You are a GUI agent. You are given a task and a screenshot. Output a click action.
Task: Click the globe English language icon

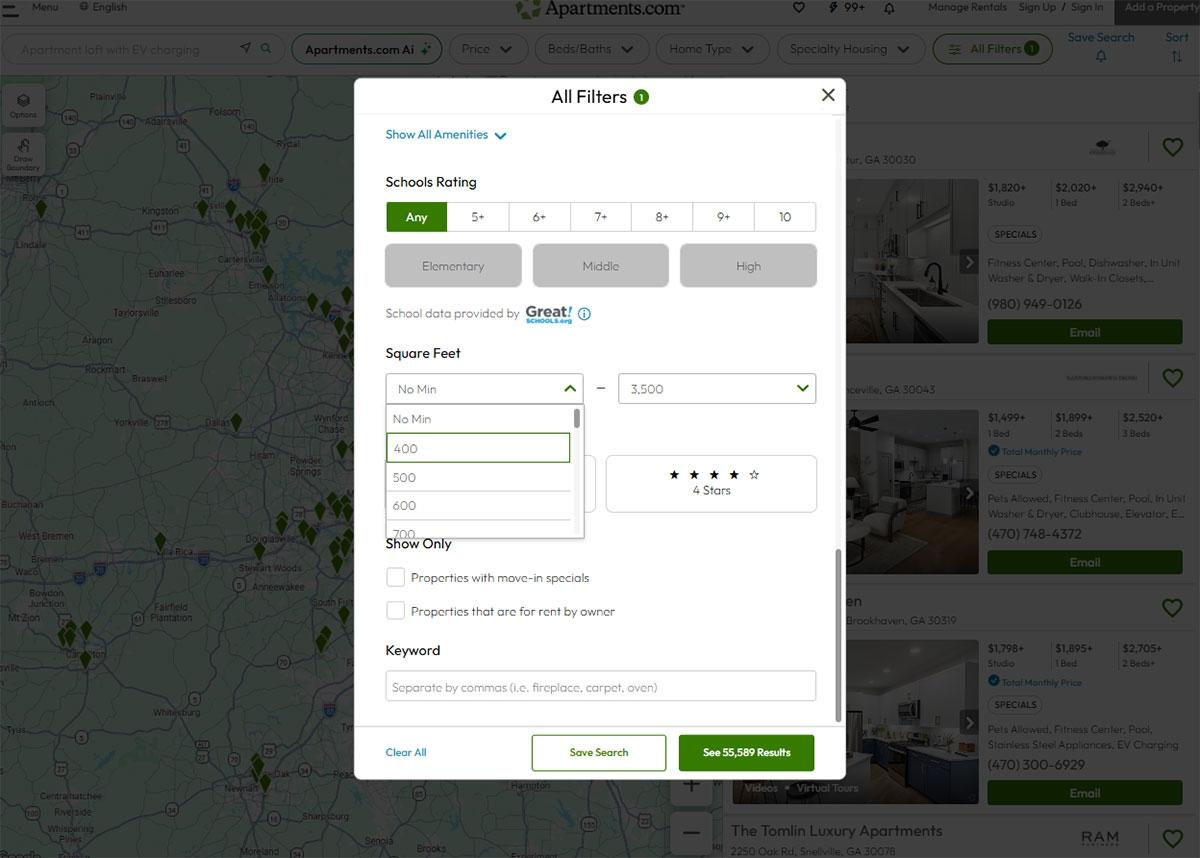[84, 7]
